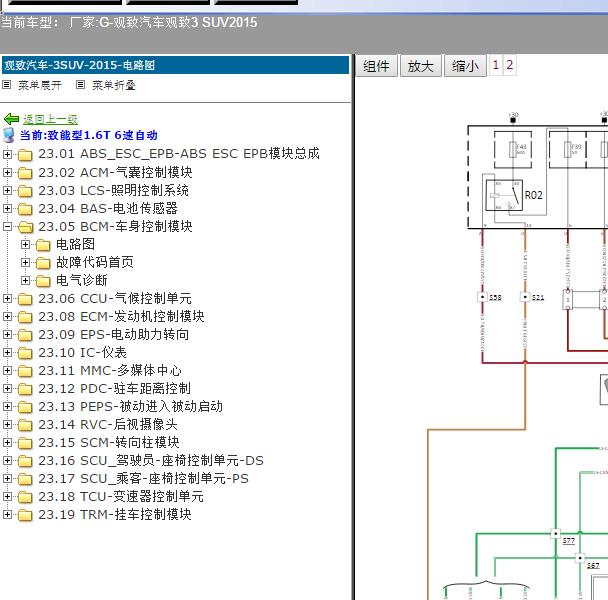
Task: Select the 23.04 BAS-电池传感器 label
Action: point(108,209)
